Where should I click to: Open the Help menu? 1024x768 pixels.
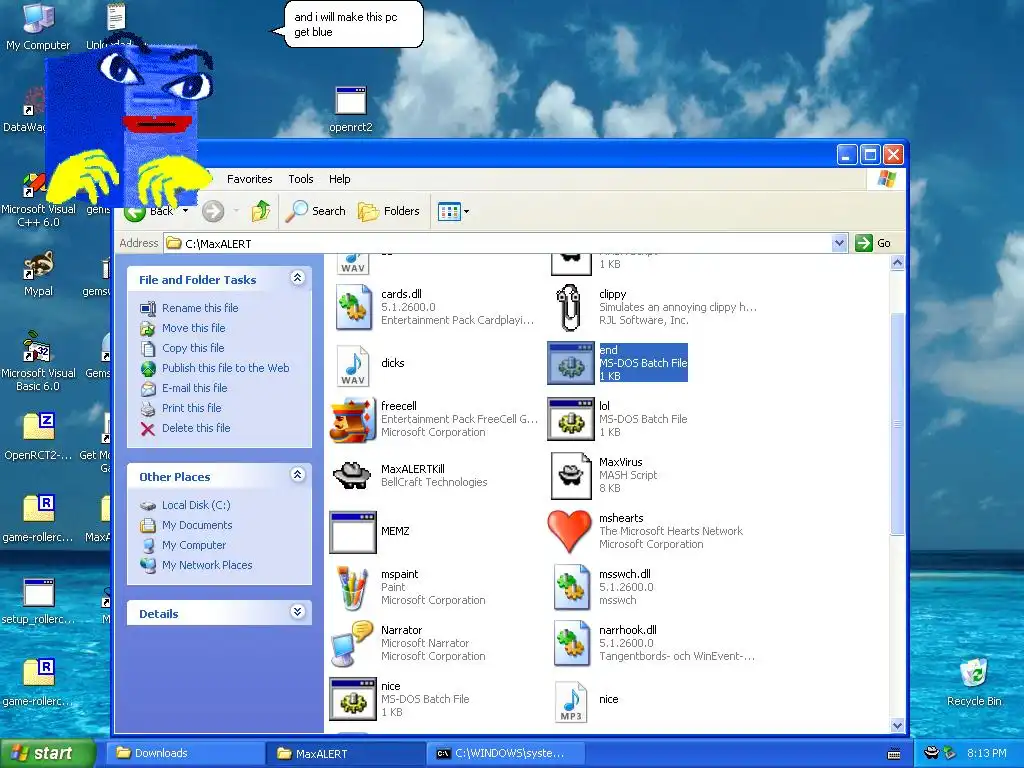[x=340, y=179]
